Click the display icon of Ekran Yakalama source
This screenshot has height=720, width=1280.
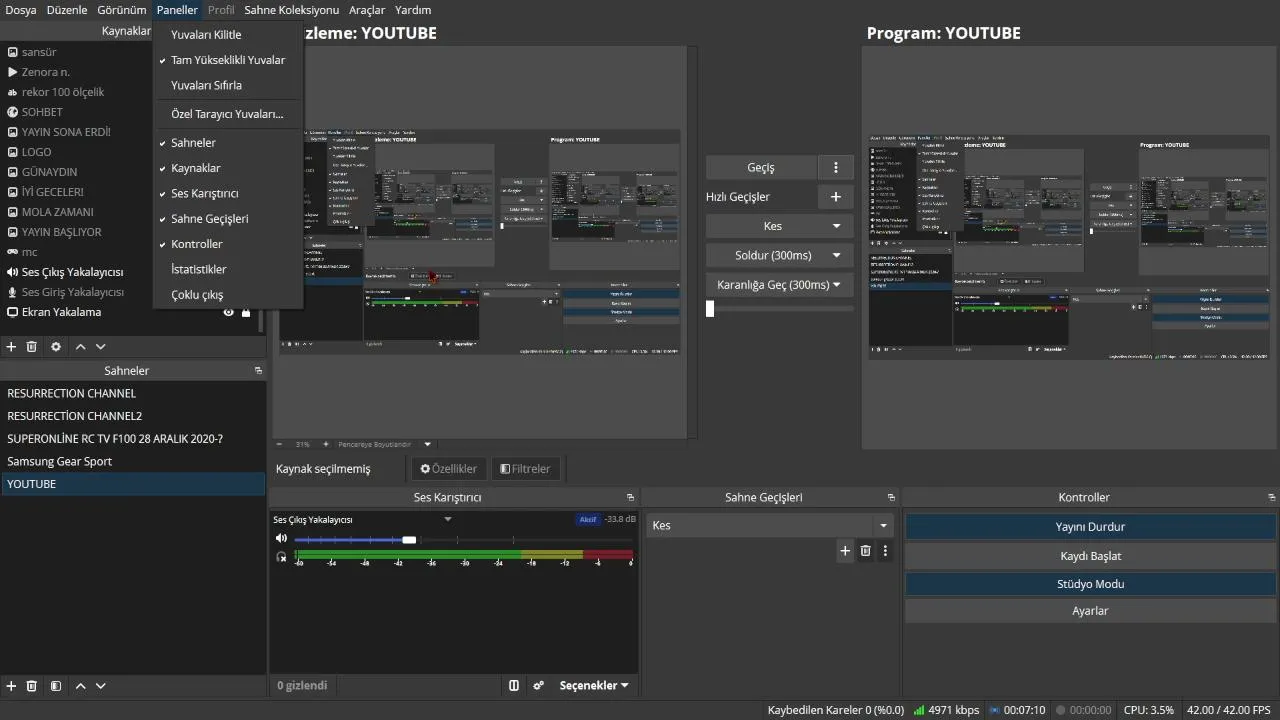pos(12,312)
